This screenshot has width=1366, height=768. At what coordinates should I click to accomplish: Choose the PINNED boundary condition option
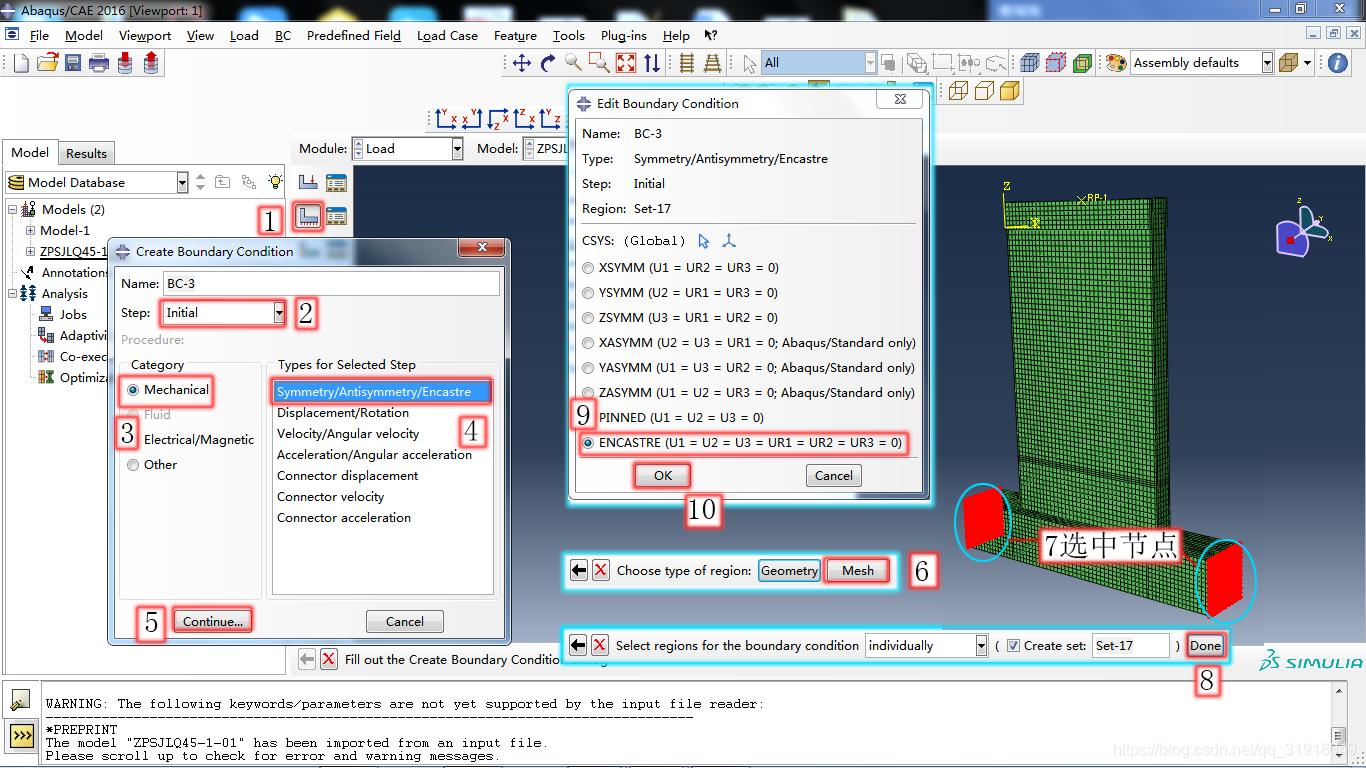click(x=588, y=417)
